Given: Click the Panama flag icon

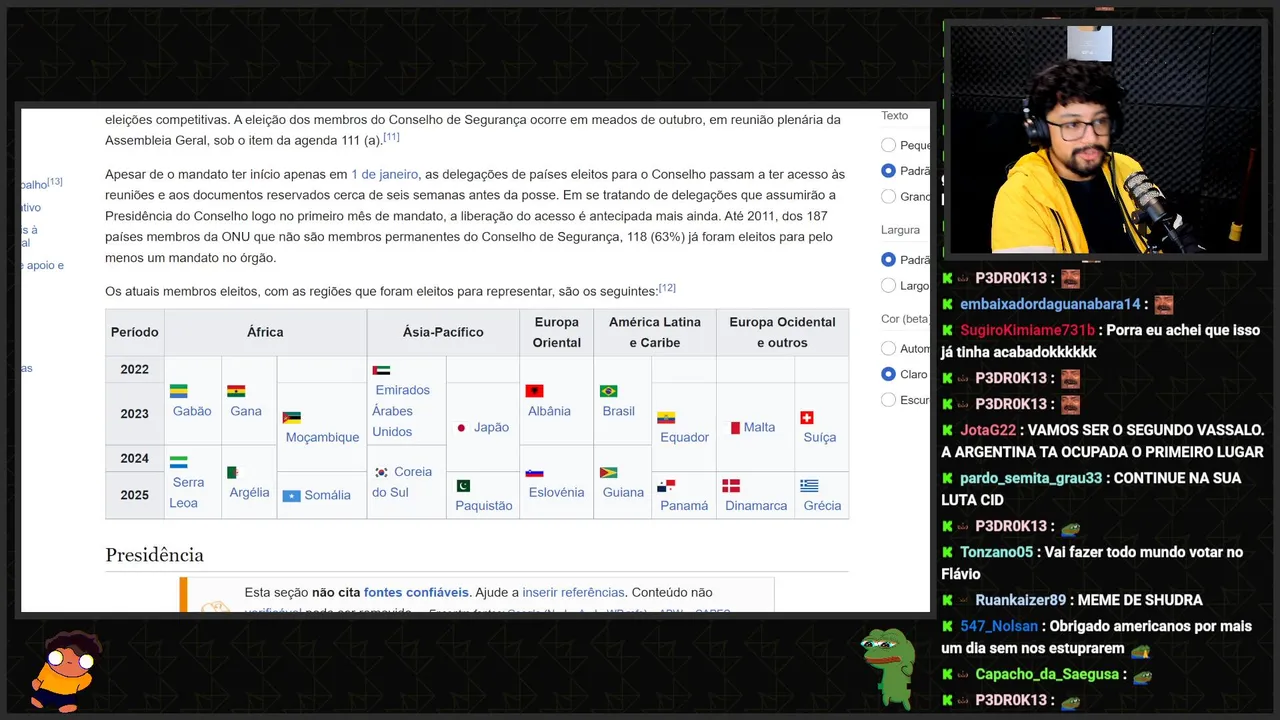Looking at the screenshot, I should point(666,486).
